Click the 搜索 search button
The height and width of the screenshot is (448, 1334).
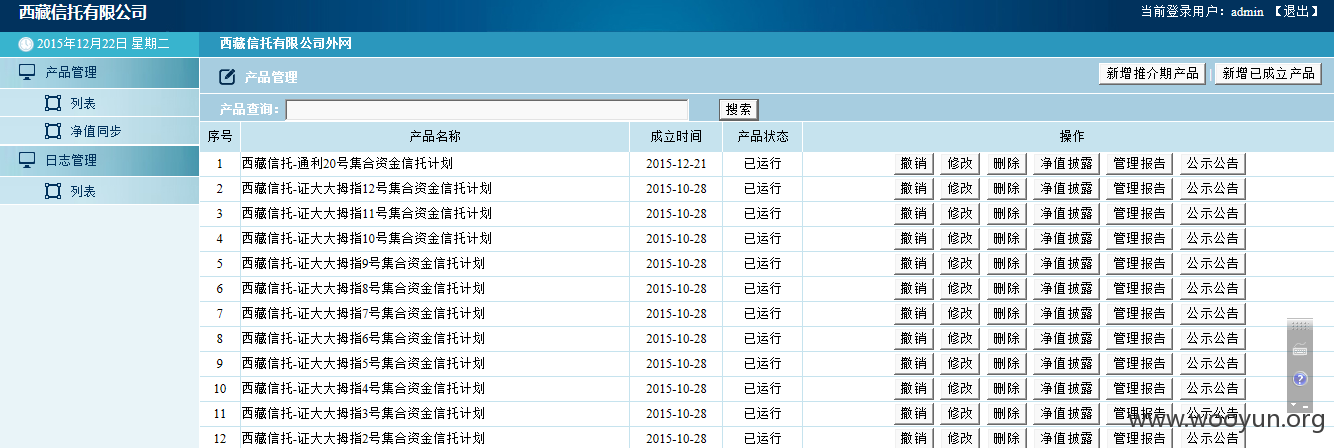[739, 110]
